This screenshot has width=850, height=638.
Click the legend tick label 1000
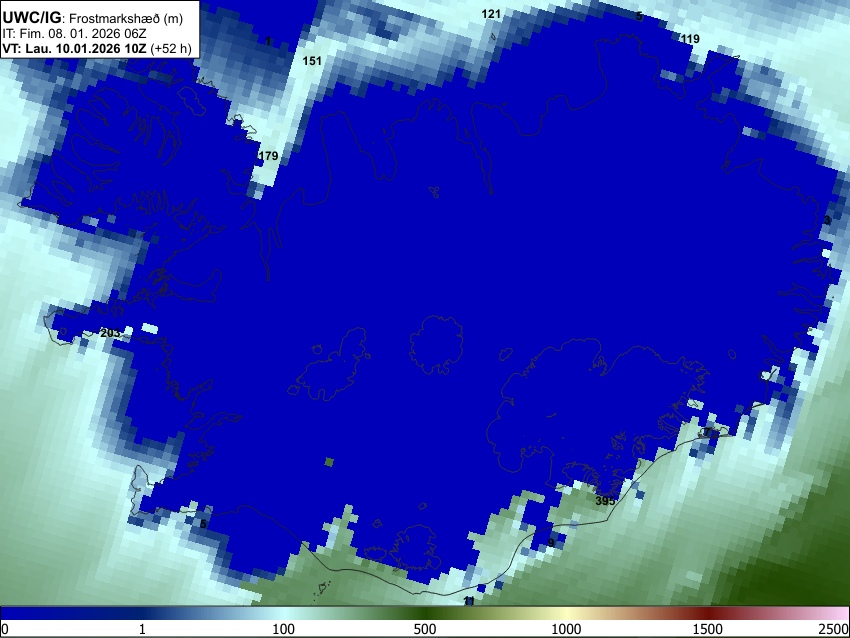point(566,629)
